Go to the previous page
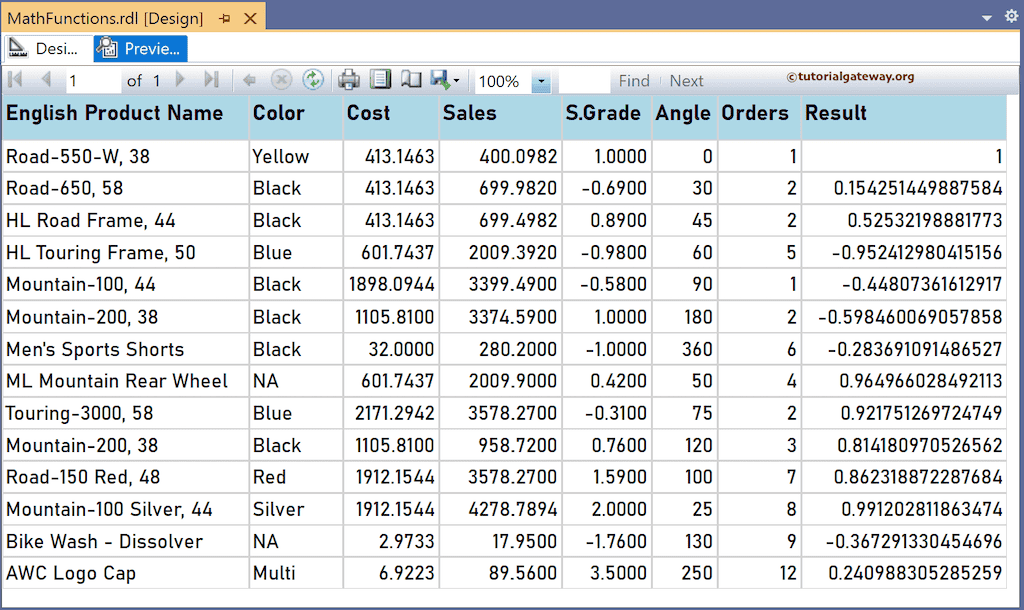The height and width of the screenshot is (610, 1024). tap(47, 80)
